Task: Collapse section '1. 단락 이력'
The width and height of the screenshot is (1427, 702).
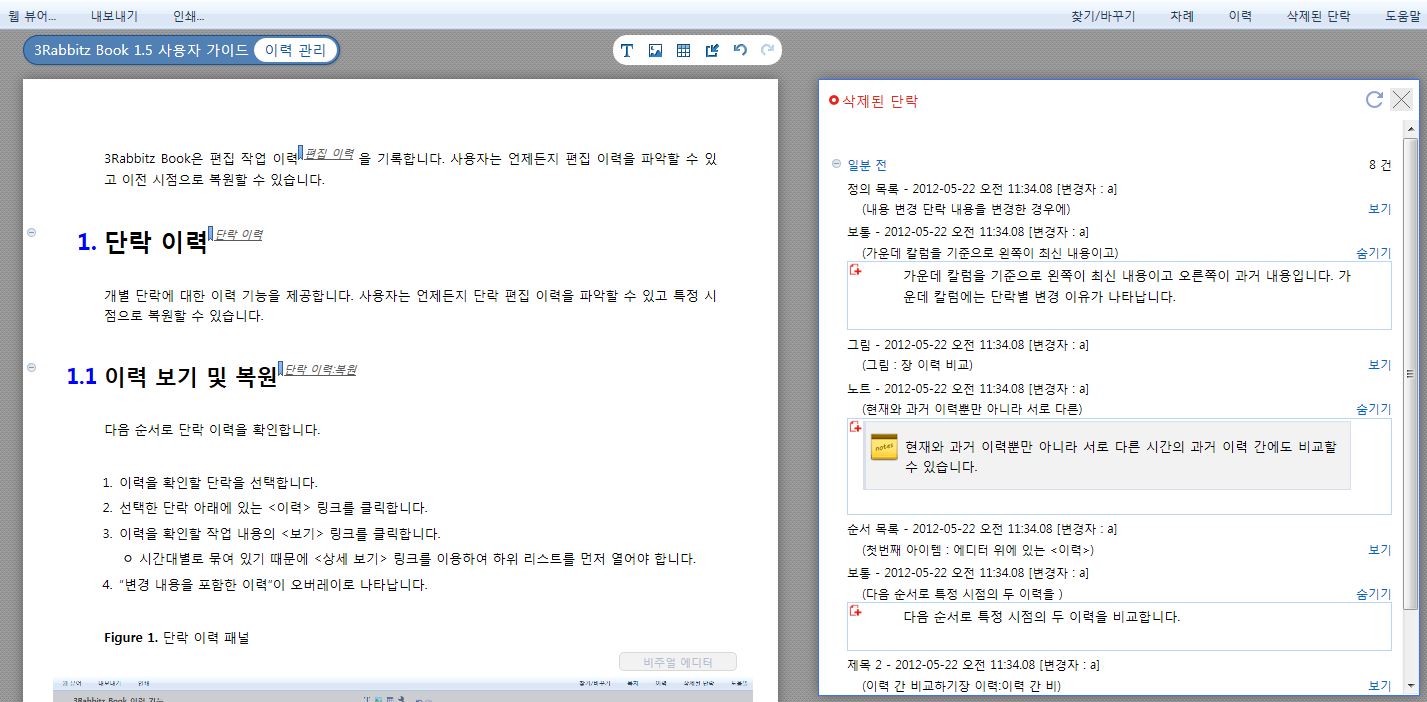Action: click(31, 232)
